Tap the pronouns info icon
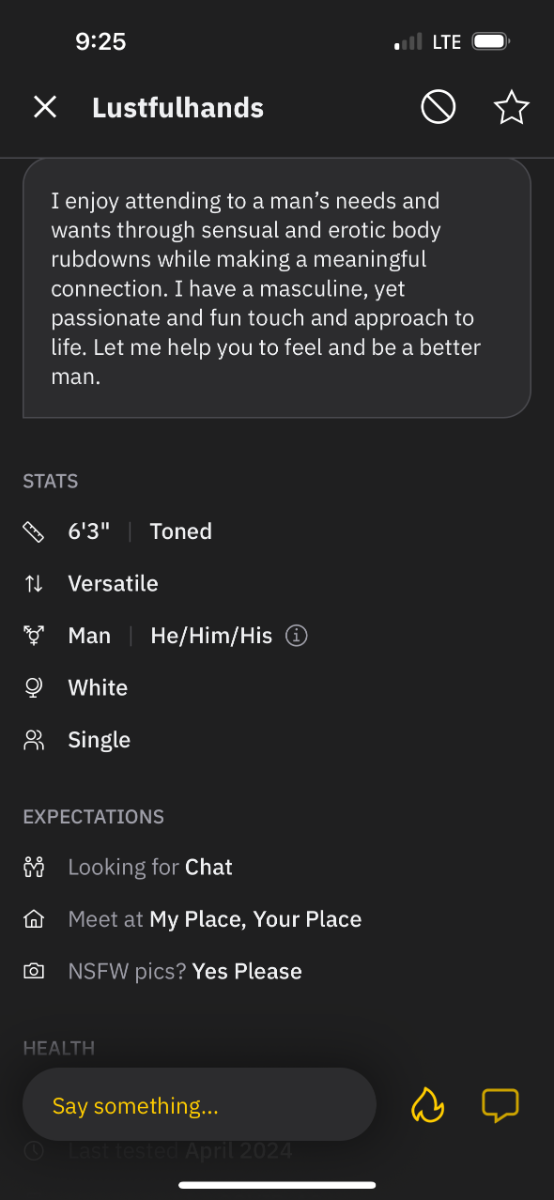554x1200 pixels. [296, 635]
